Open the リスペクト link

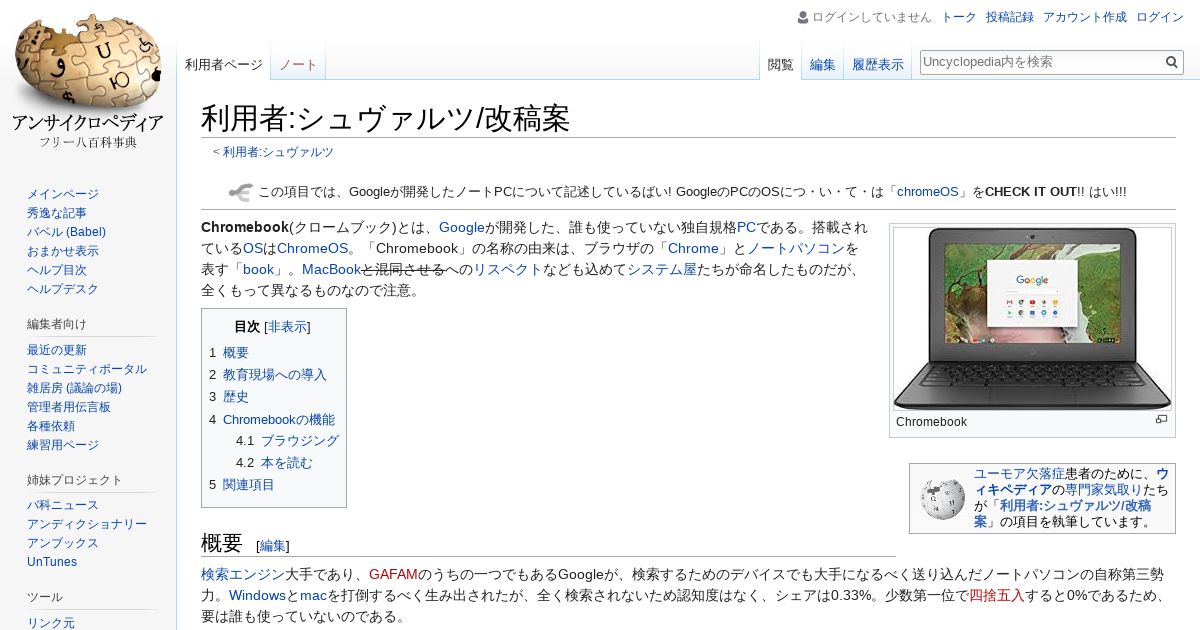(507, 269)
